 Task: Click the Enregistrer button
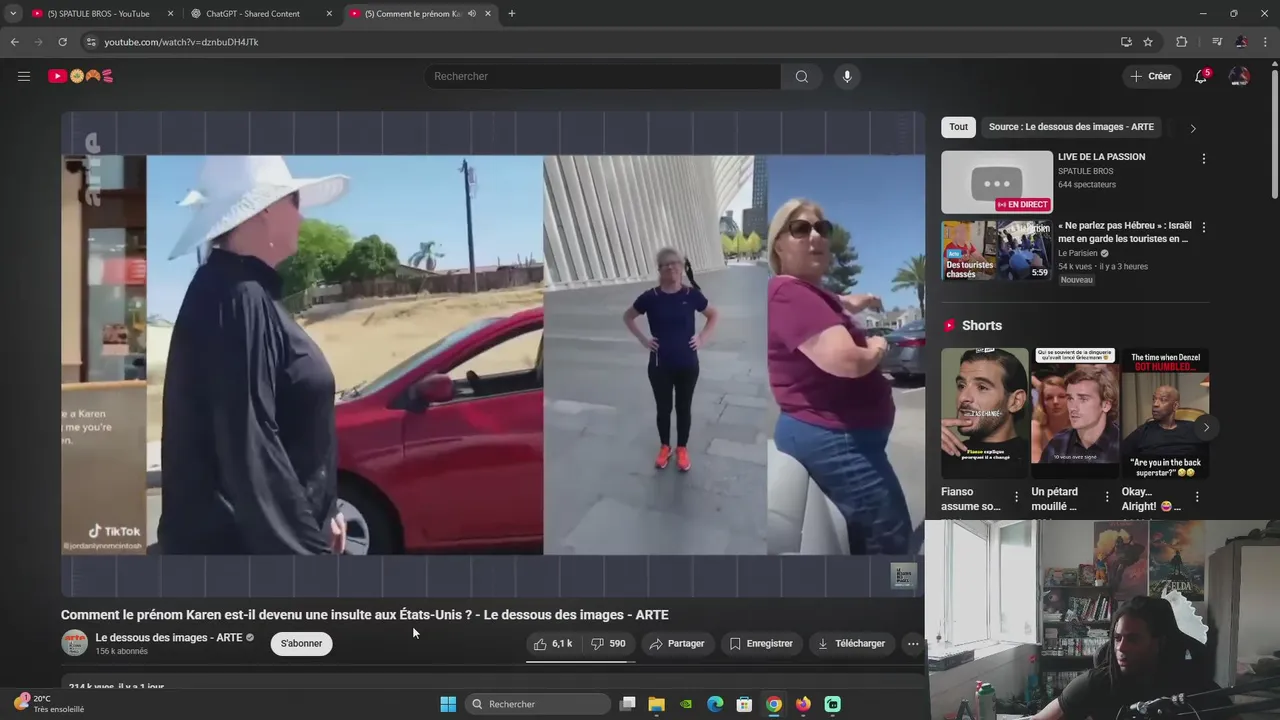(761, 644)
